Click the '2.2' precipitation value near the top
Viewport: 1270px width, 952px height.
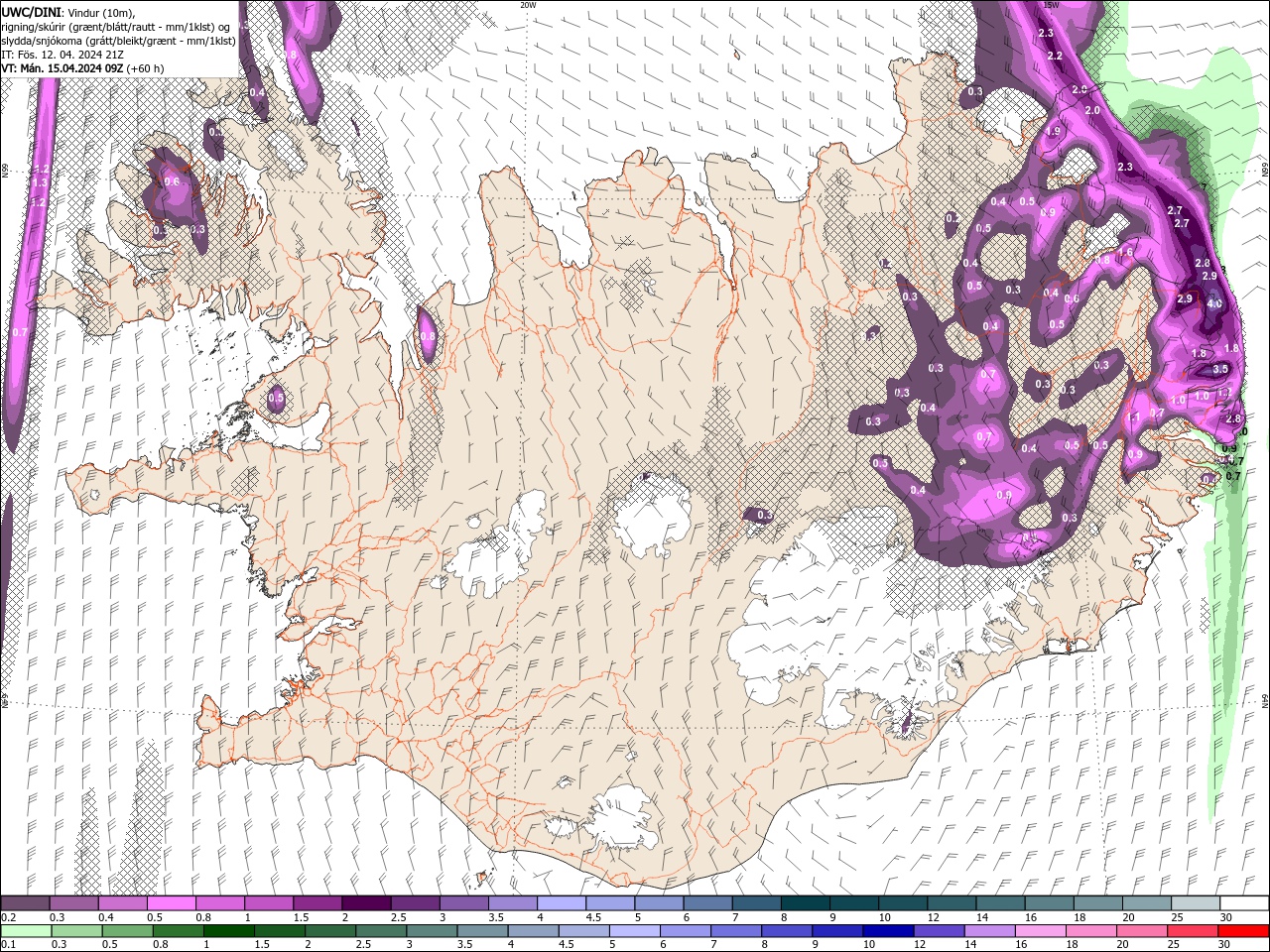pos(1055,56)
